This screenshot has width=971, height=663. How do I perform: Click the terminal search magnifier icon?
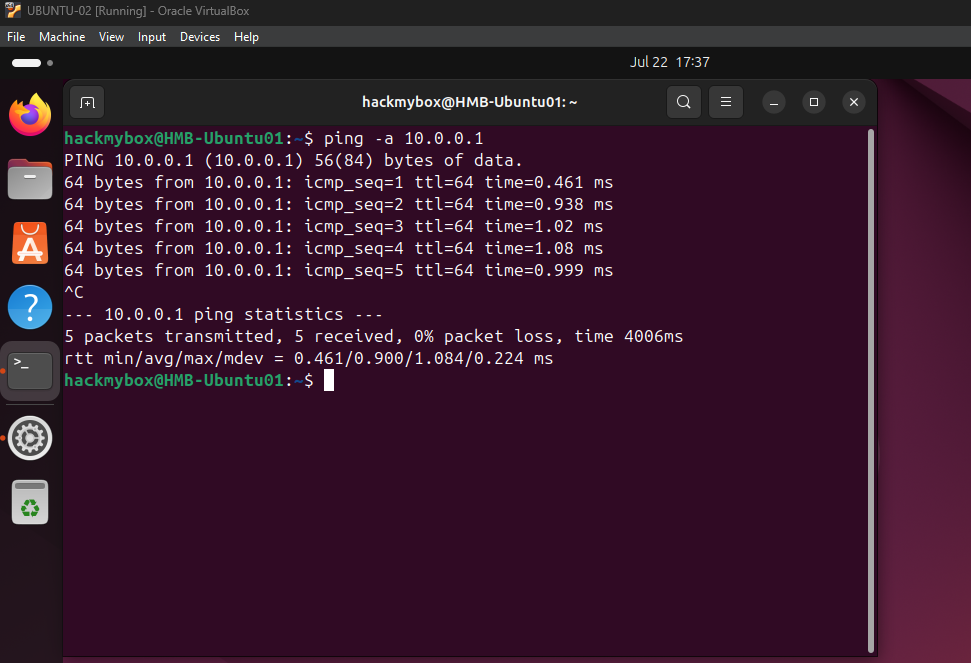683,102
